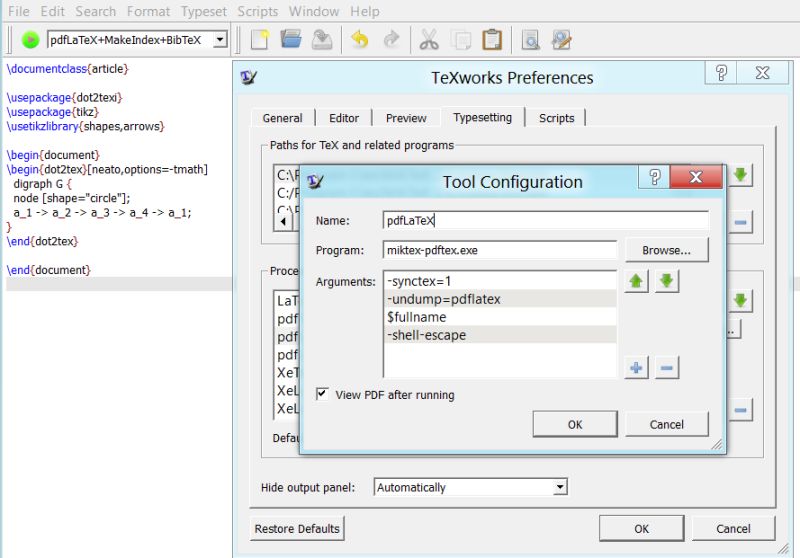Screen dimensions: 800x558
Task: Select the -undump=pdflatex argument
Action: pos(500,299)
